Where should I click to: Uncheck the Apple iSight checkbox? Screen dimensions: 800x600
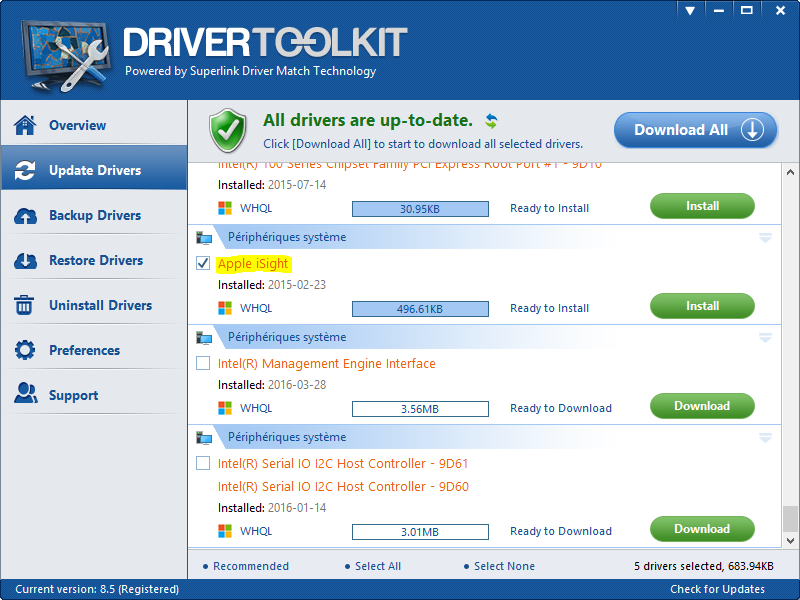[204, 264]
